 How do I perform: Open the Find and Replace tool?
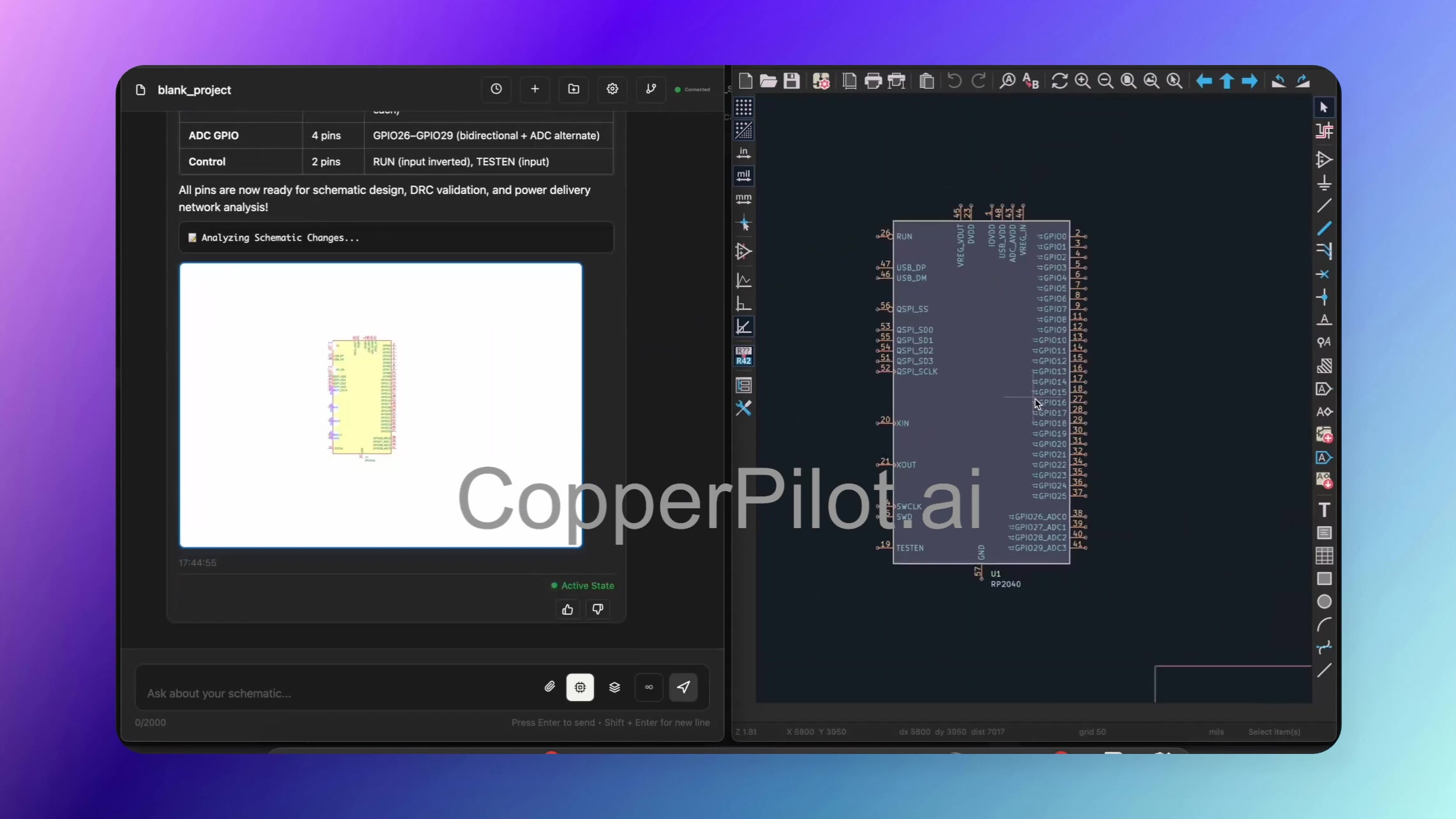pos(1031,81)
